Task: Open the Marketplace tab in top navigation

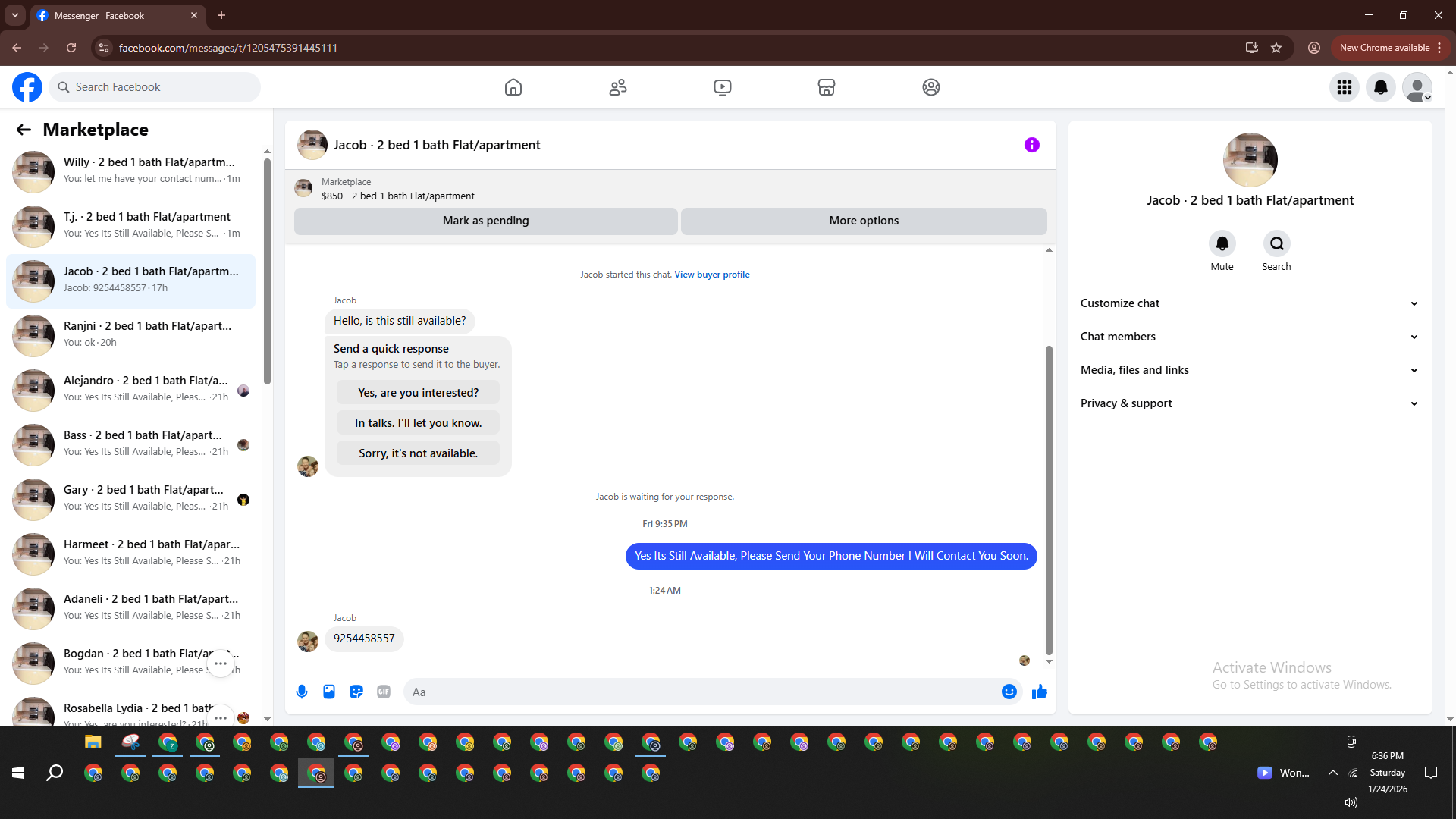Action: (826, 87)
